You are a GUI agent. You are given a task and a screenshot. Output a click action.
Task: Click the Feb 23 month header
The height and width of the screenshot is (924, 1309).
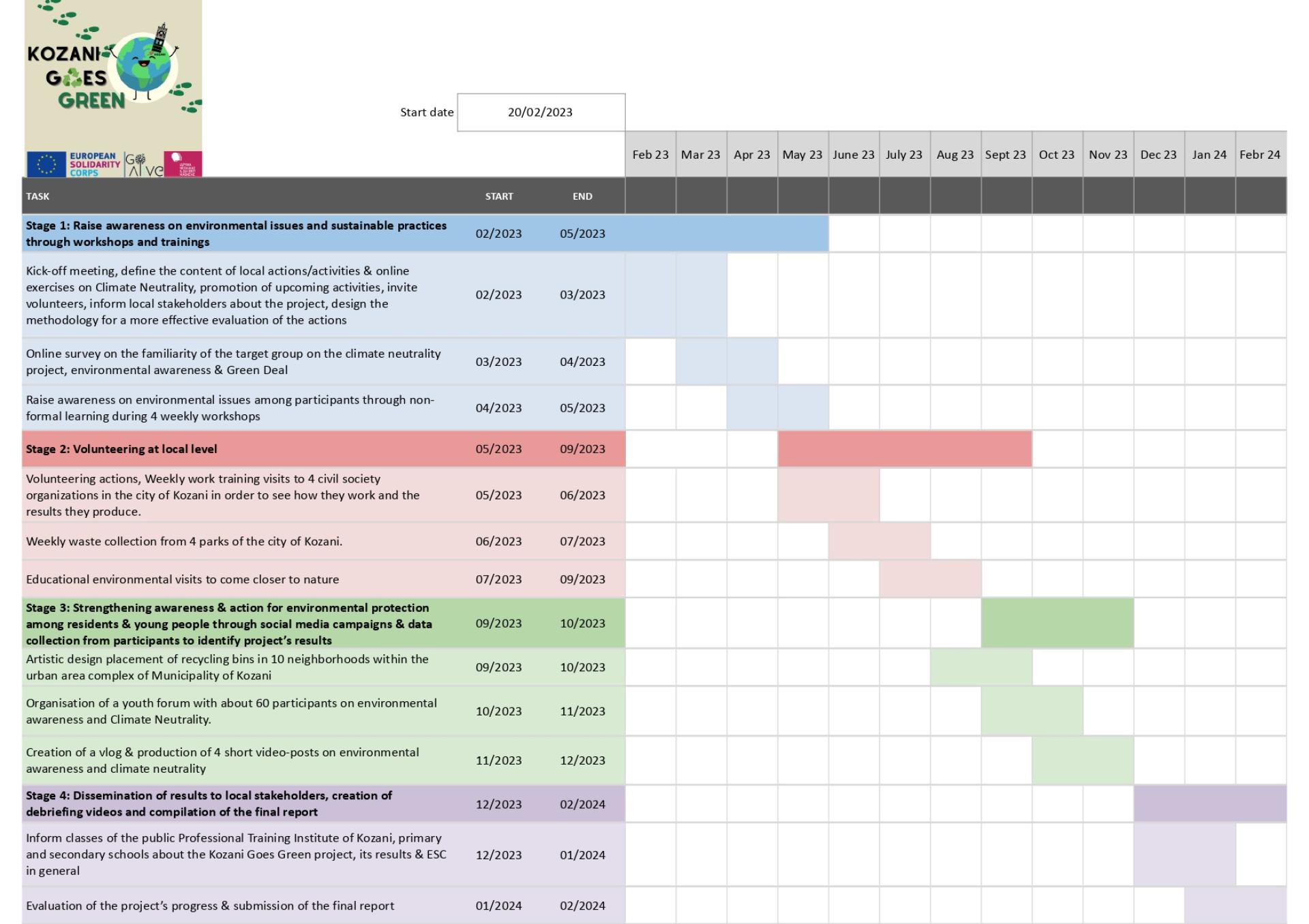(x=650, y=155)
